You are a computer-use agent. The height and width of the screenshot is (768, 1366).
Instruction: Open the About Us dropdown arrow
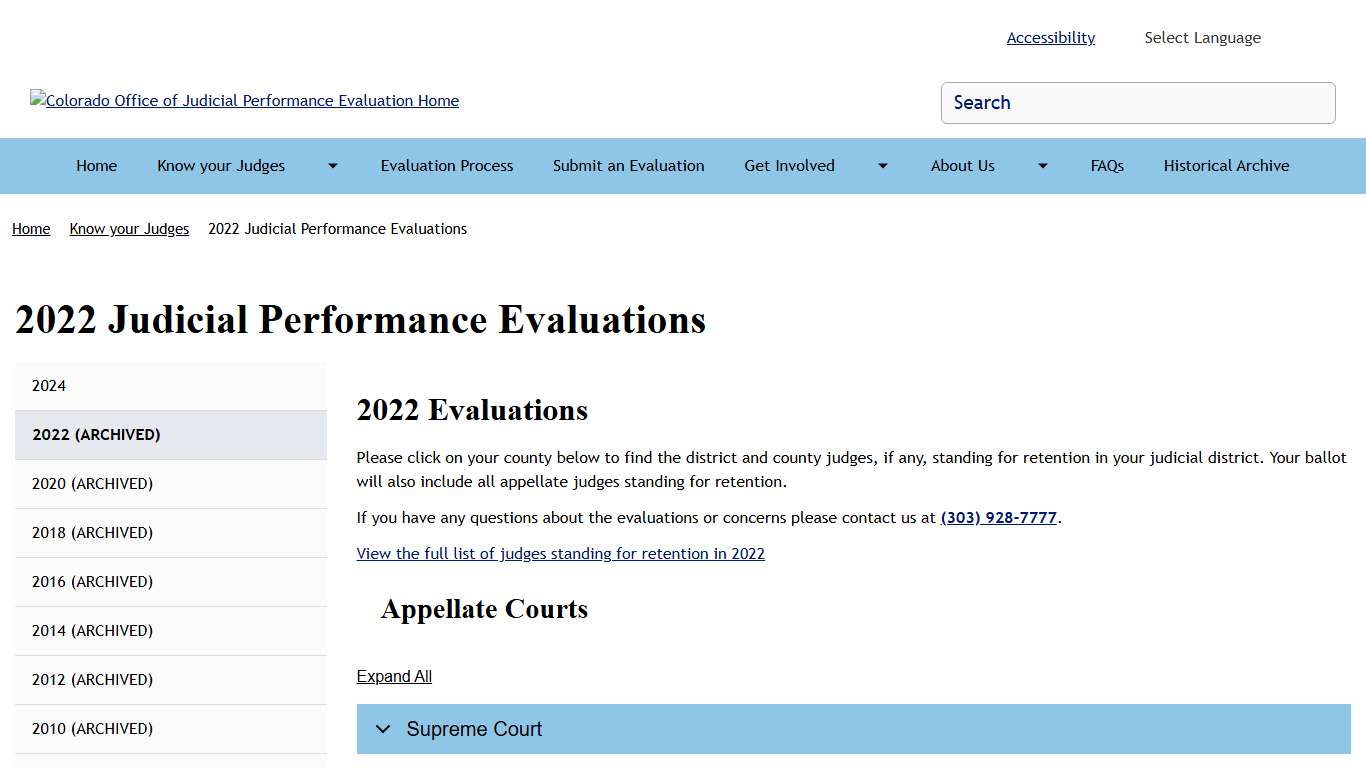pos(1041,166)
